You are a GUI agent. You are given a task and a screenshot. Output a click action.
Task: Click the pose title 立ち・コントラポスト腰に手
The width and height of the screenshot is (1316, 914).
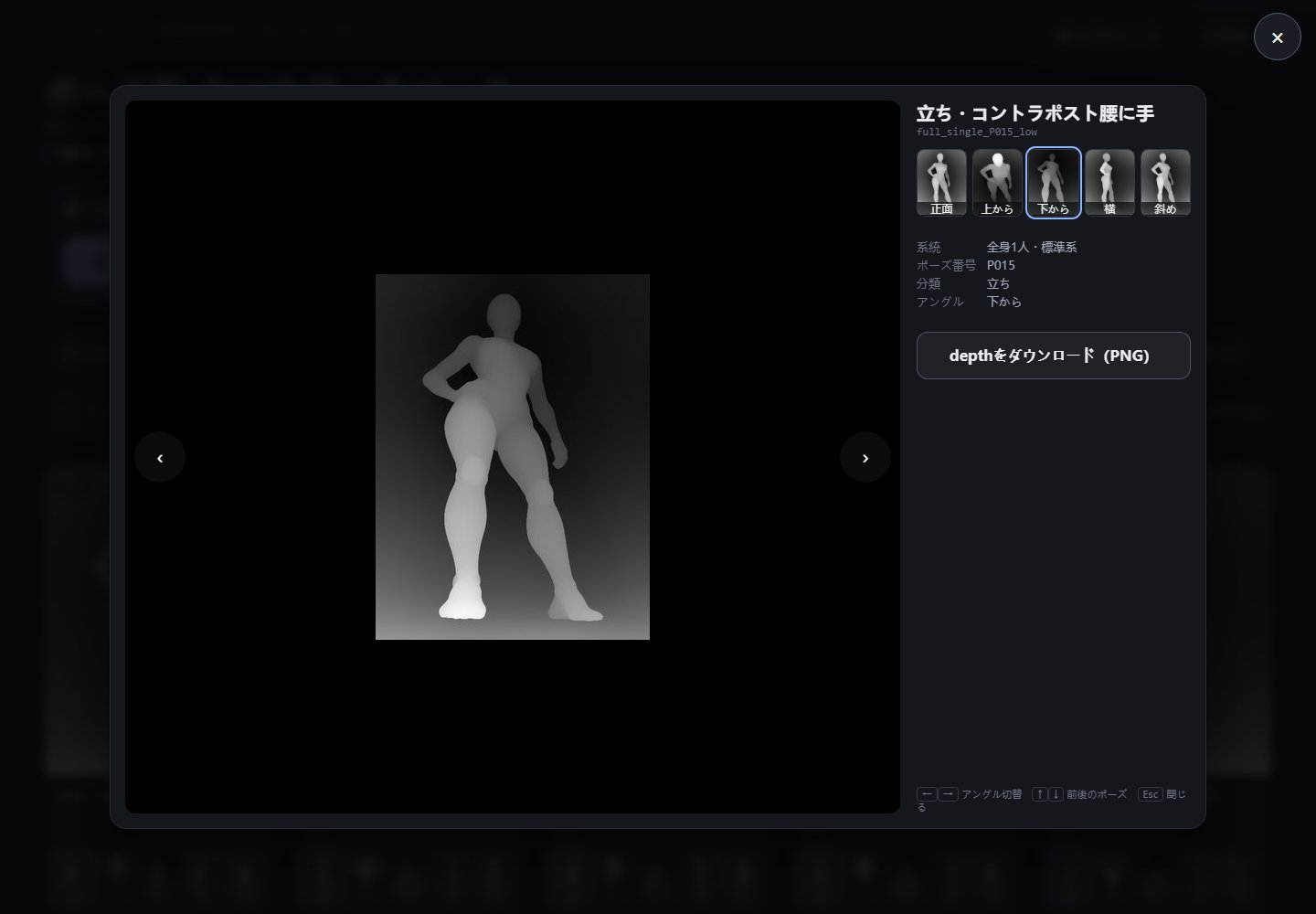(1035, 113)
